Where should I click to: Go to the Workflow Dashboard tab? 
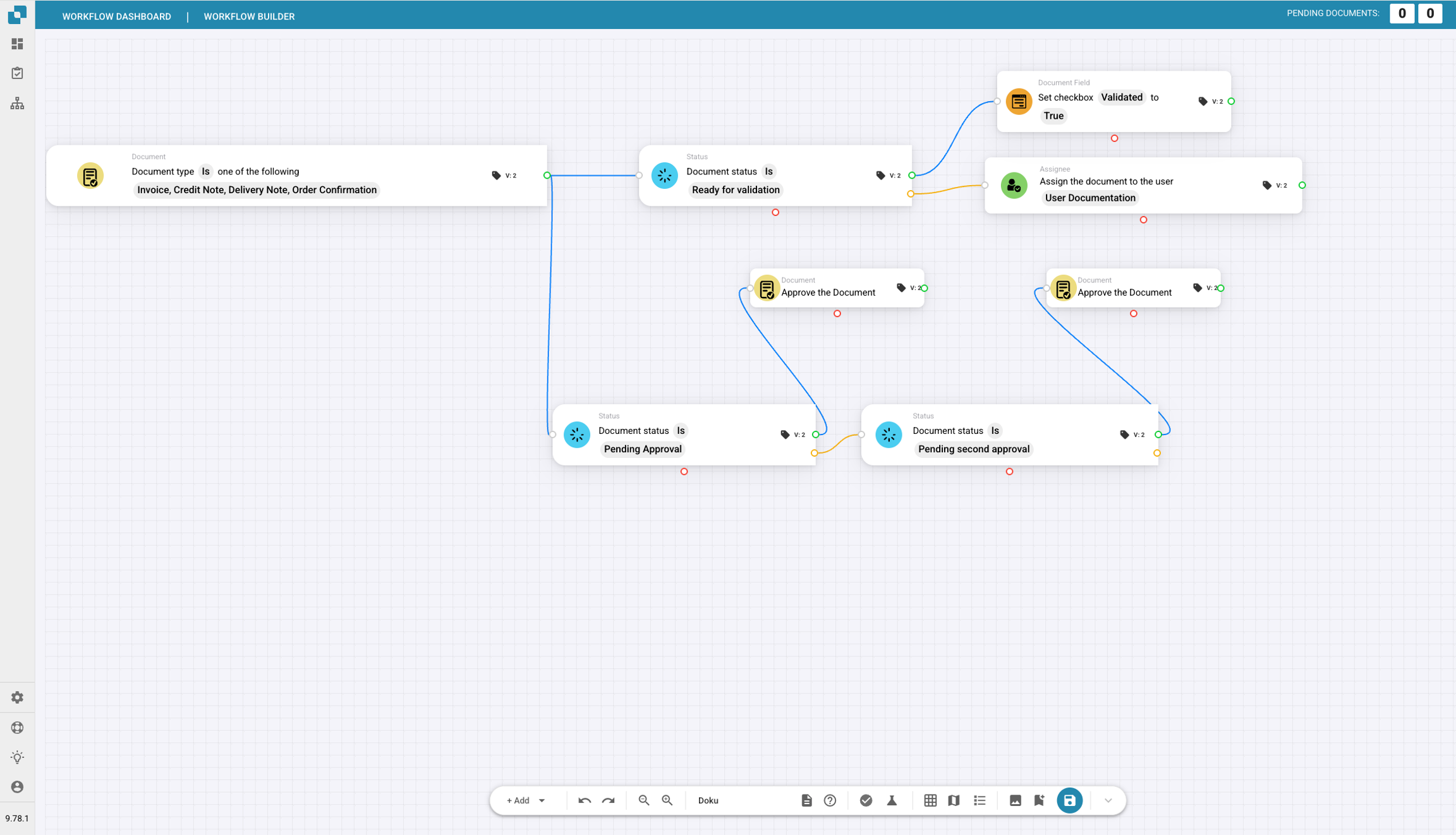click(x=116, y=16)
